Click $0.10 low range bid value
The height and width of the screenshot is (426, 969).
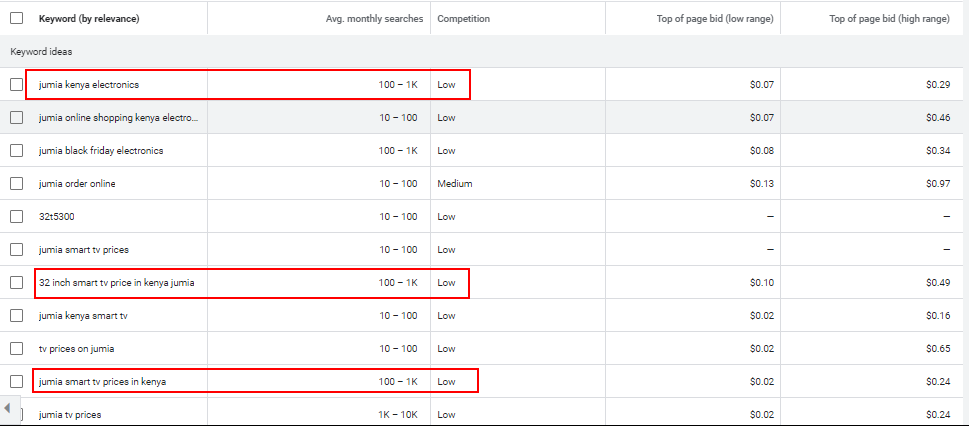762,283
